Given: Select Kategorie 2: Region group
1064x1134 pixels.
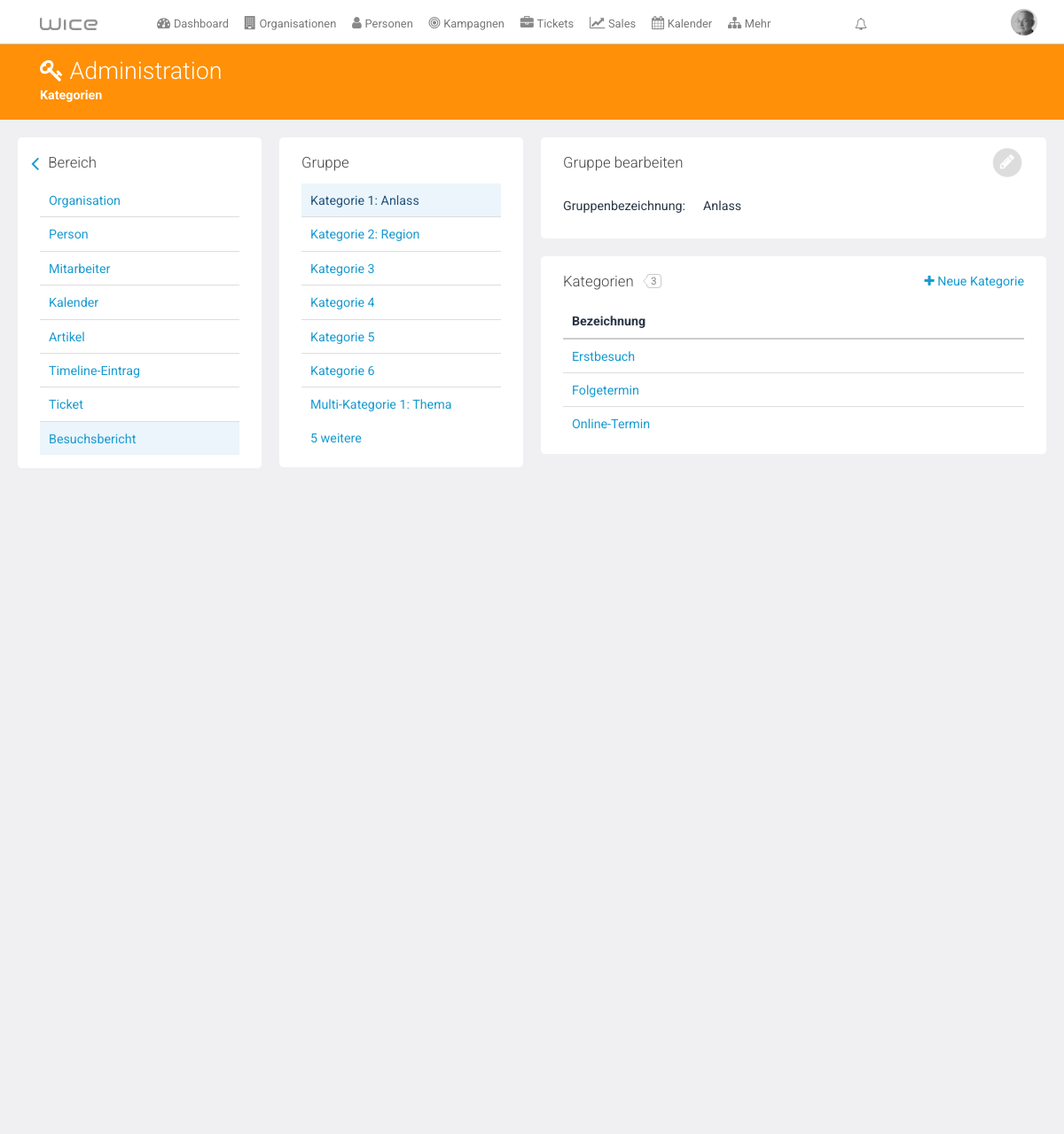Looking at the screenshot, I should pyautogui.click(x=401, y=234).
